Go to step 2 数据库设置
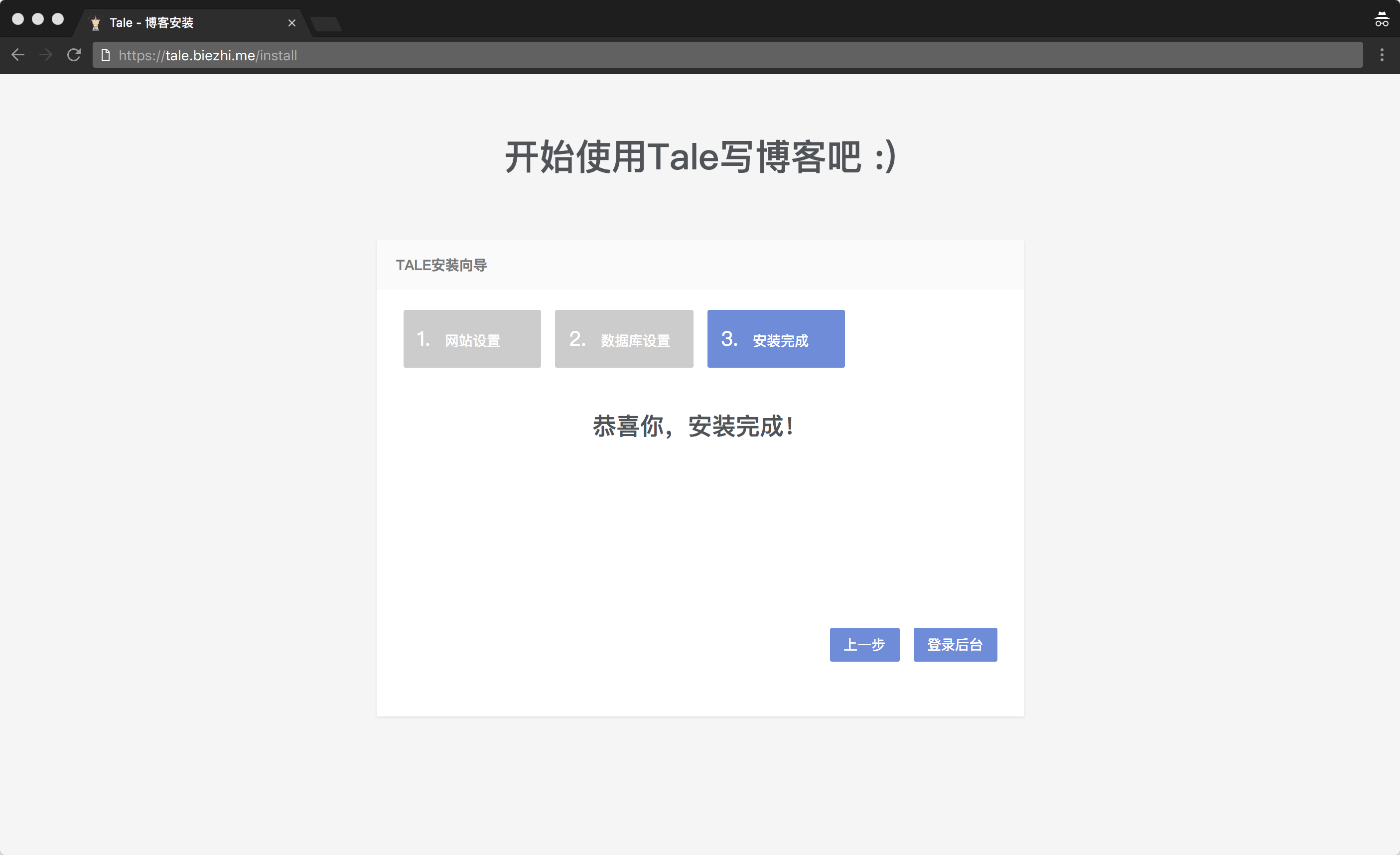Viewport: 1400px width, 855px height. [624, 339]
